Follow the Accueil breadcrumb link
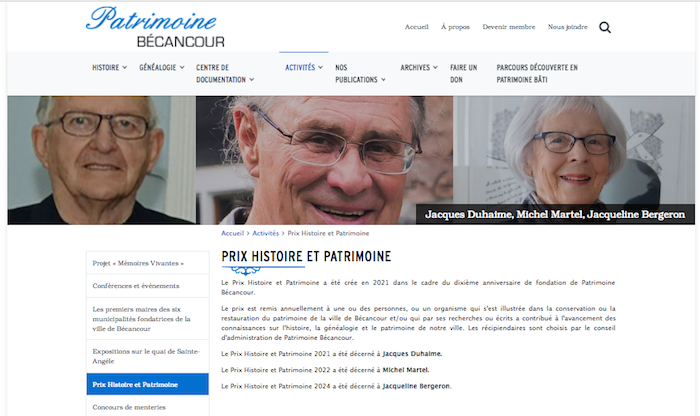The image size is (700, 416). pyautogui.click(x=233, y=233)
